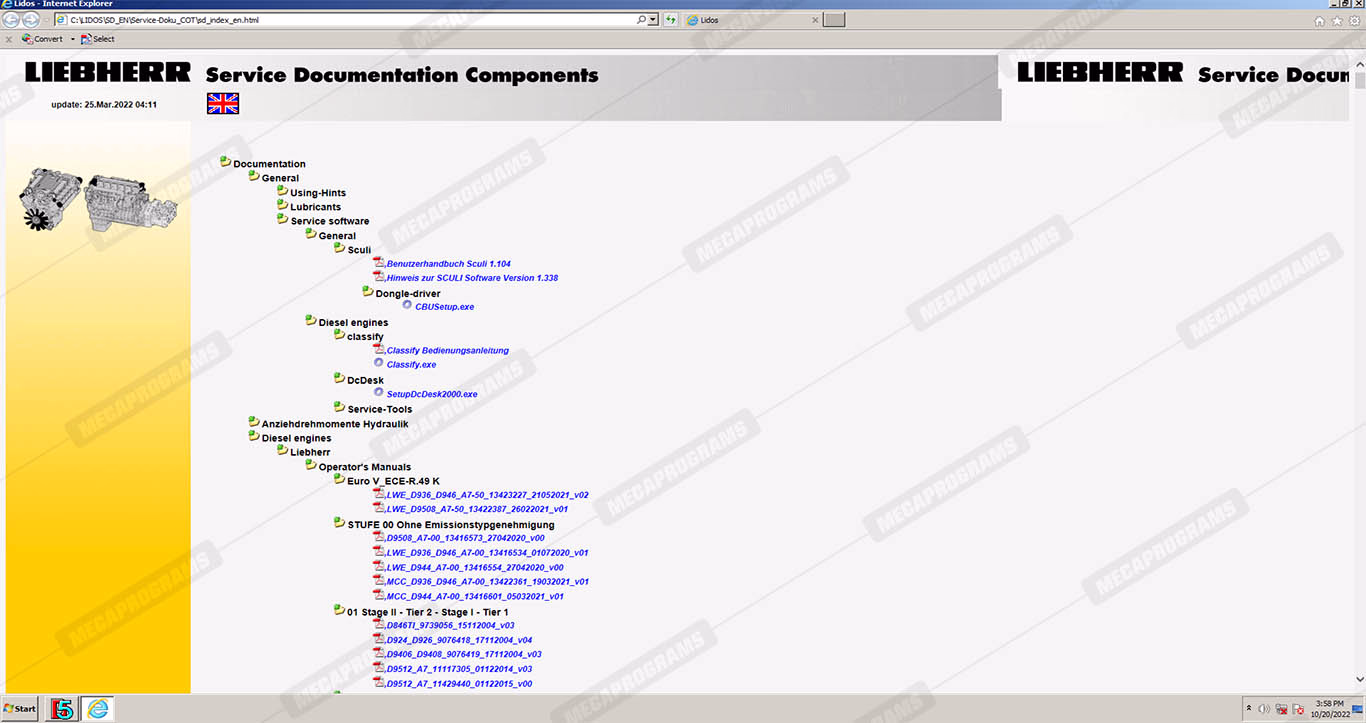Click the Refresh button beside address bar
The height and width of the screenshot is (723, 1366).
[x=671, y=20]
